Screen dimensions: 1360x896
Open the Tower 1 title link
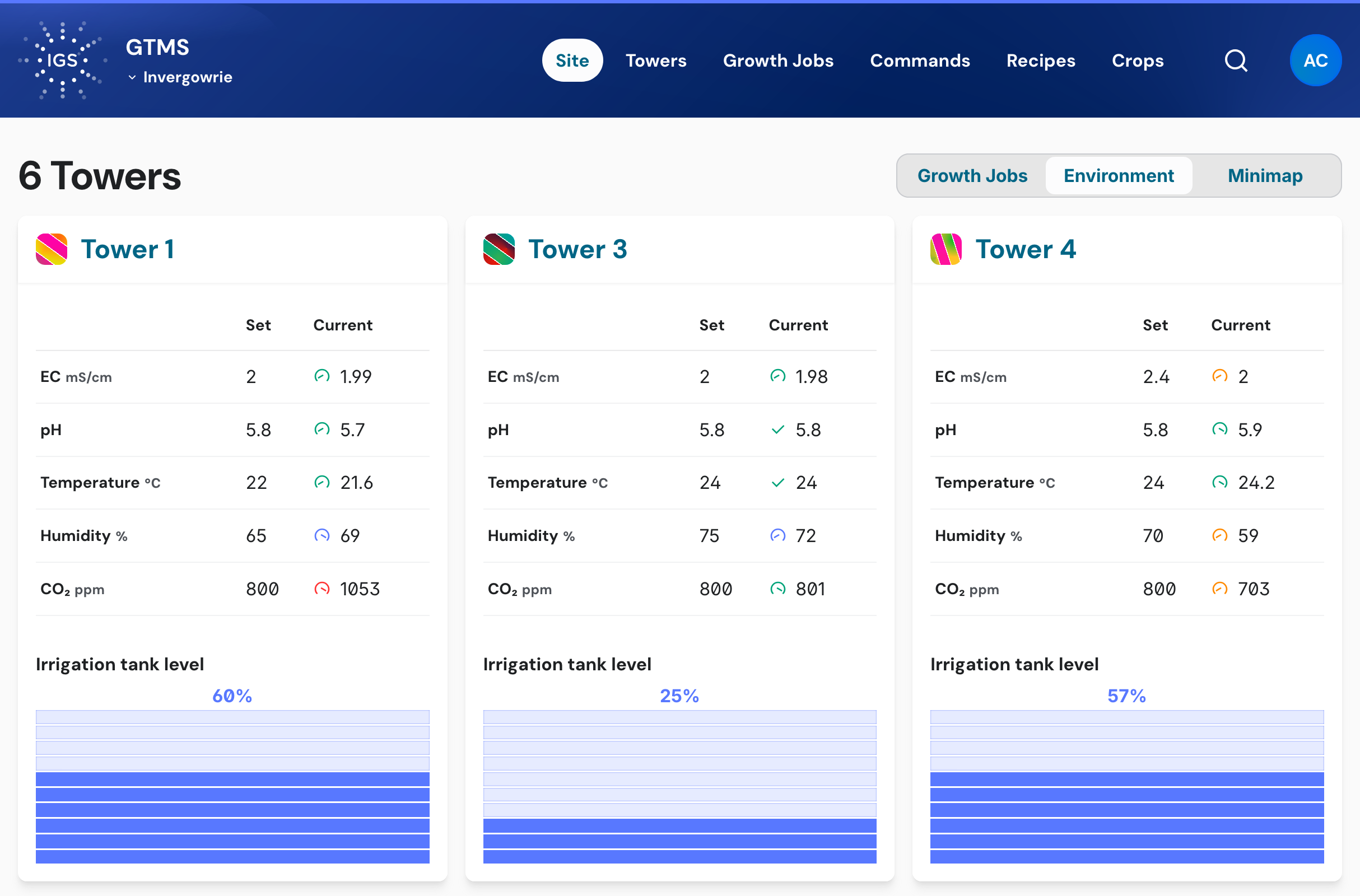click(127, 249)
